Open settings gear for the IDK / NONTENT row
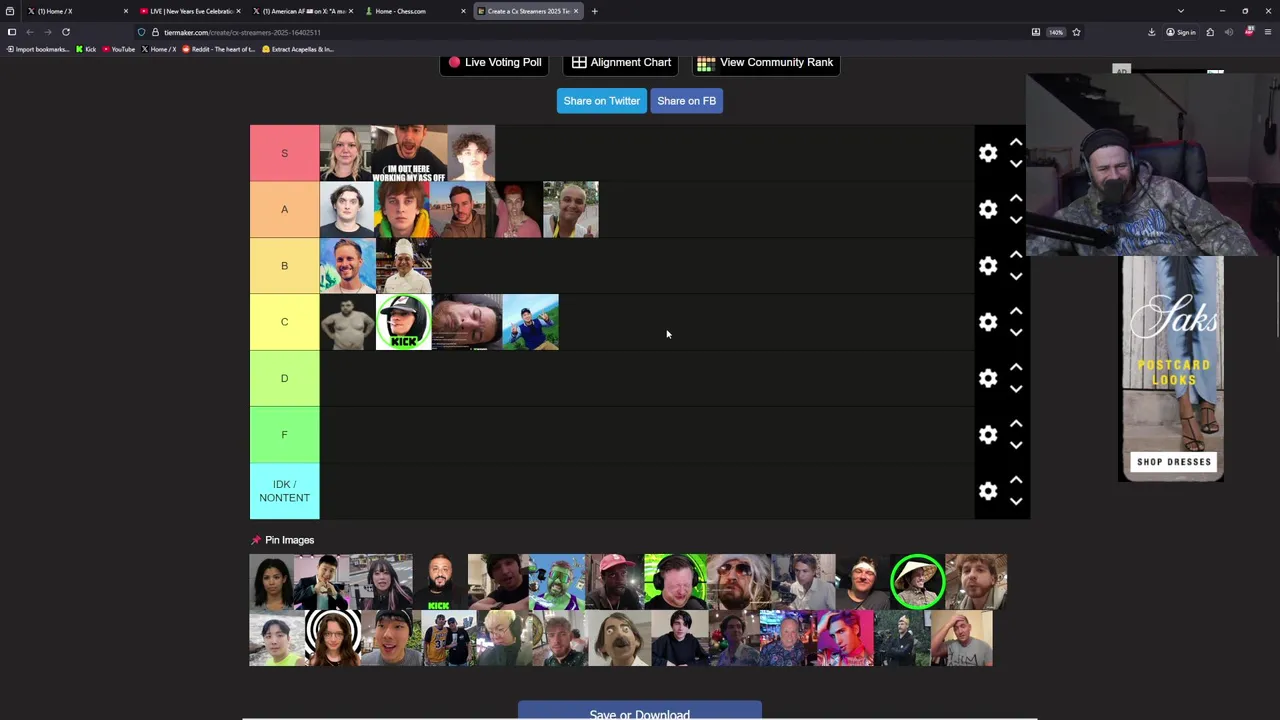This screenshot has width=1280, height=720. pos(988,491)
